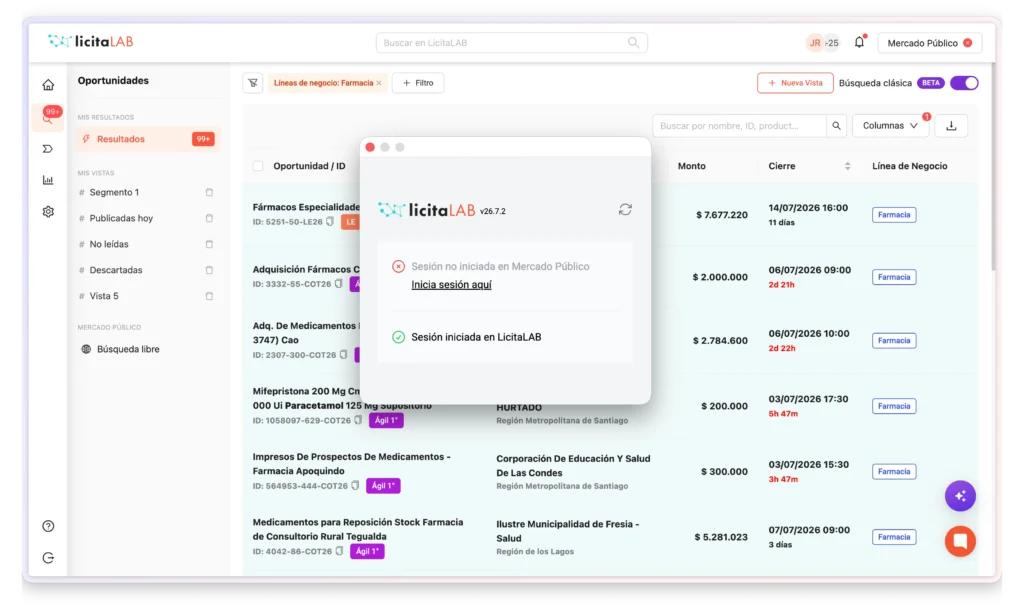Copy ID 5251-50-LE26
The height and width of the screenshot is (610, 1024).
(x=330, y=222)
